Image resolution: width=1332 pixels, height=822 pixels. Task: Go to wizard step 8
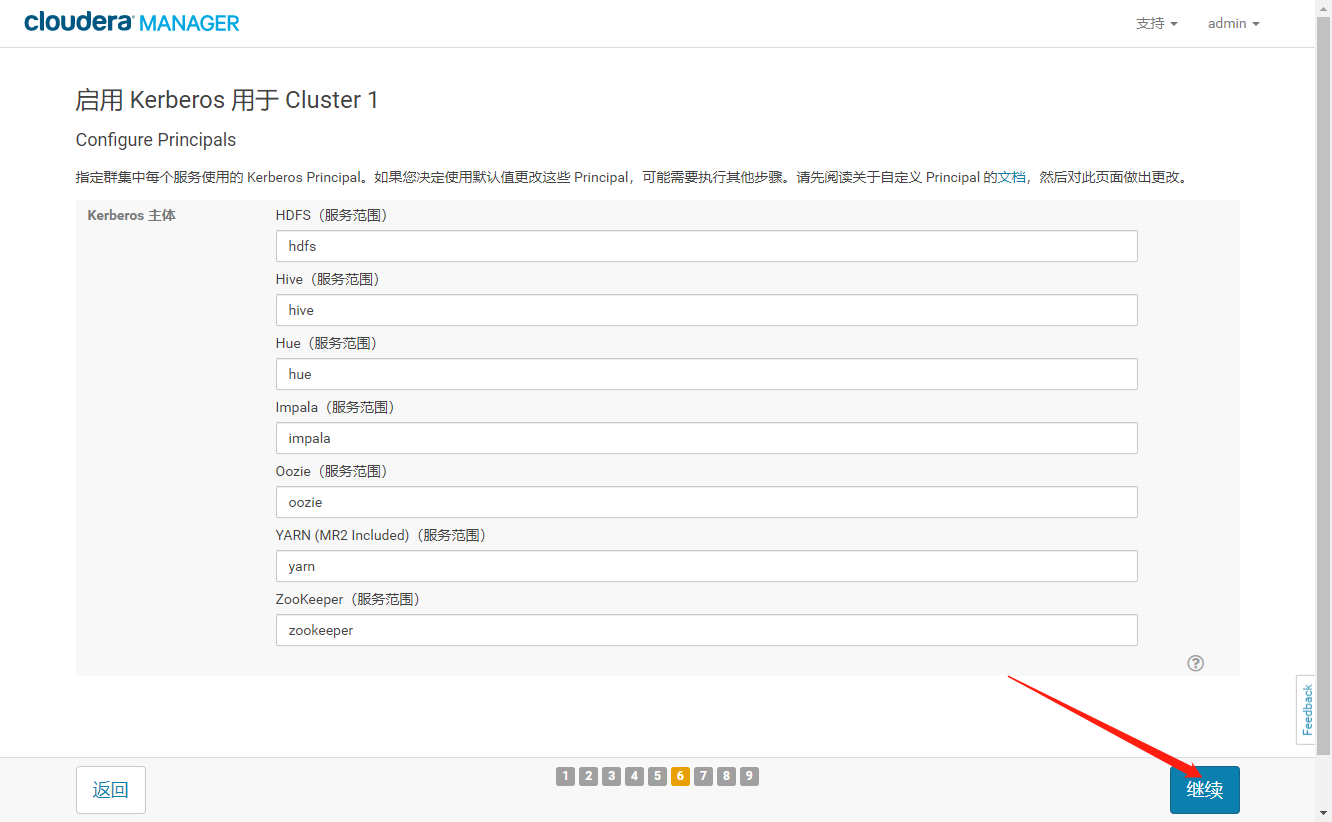click(726, 776)
